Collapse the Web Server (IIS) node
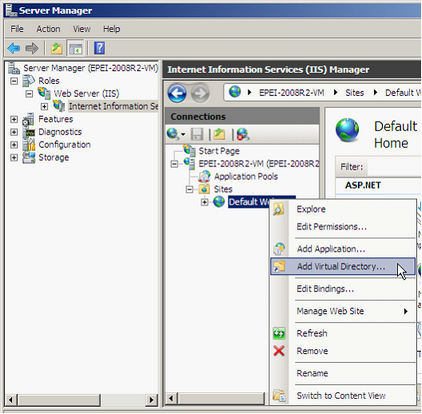Screen dimensions: 422x414 [29, 94]
